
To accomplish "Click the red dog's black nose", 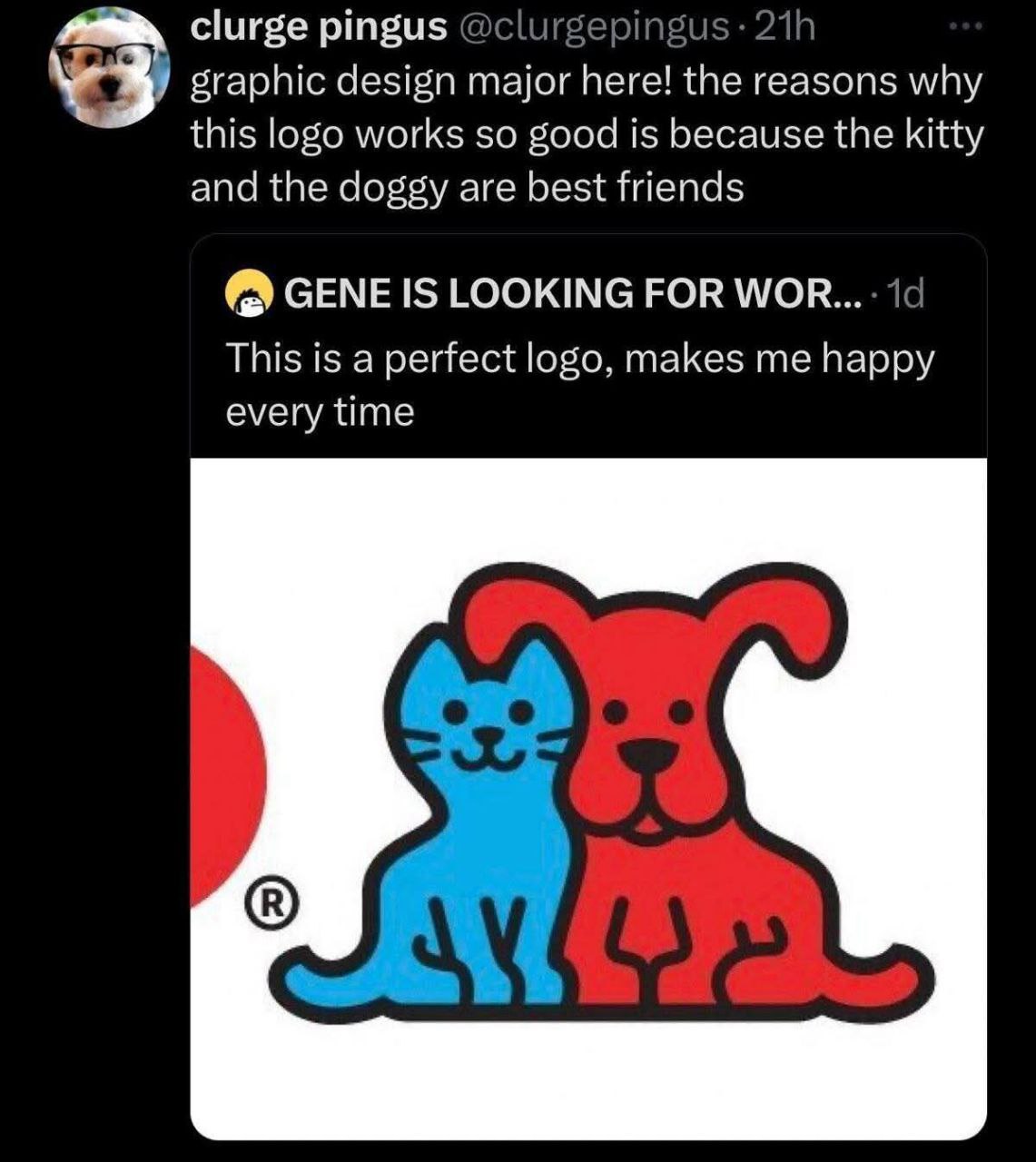I will 649,753.
